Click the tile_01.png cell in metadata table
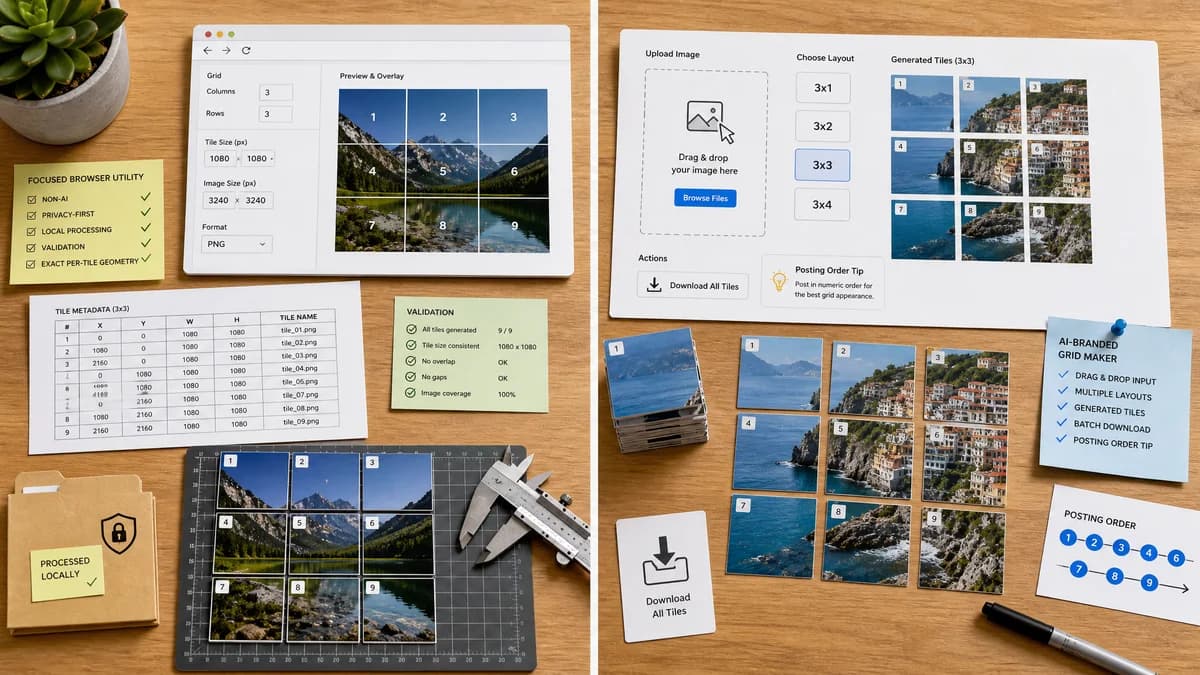 pos(298,330)
